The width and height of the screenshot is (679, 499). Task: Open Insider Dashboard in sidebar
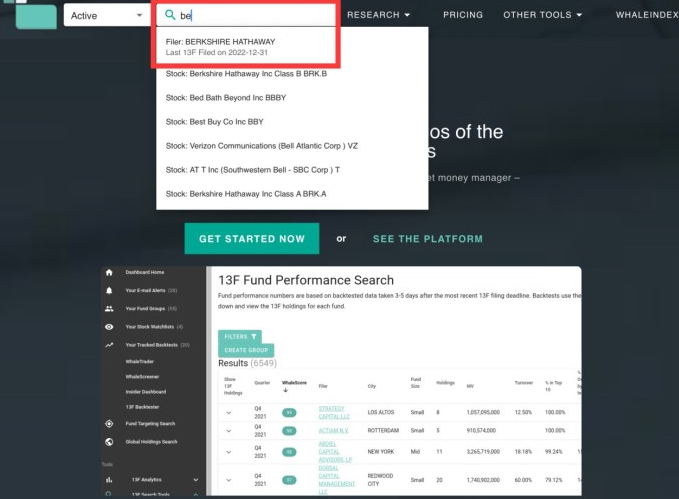tap(146, 392)
